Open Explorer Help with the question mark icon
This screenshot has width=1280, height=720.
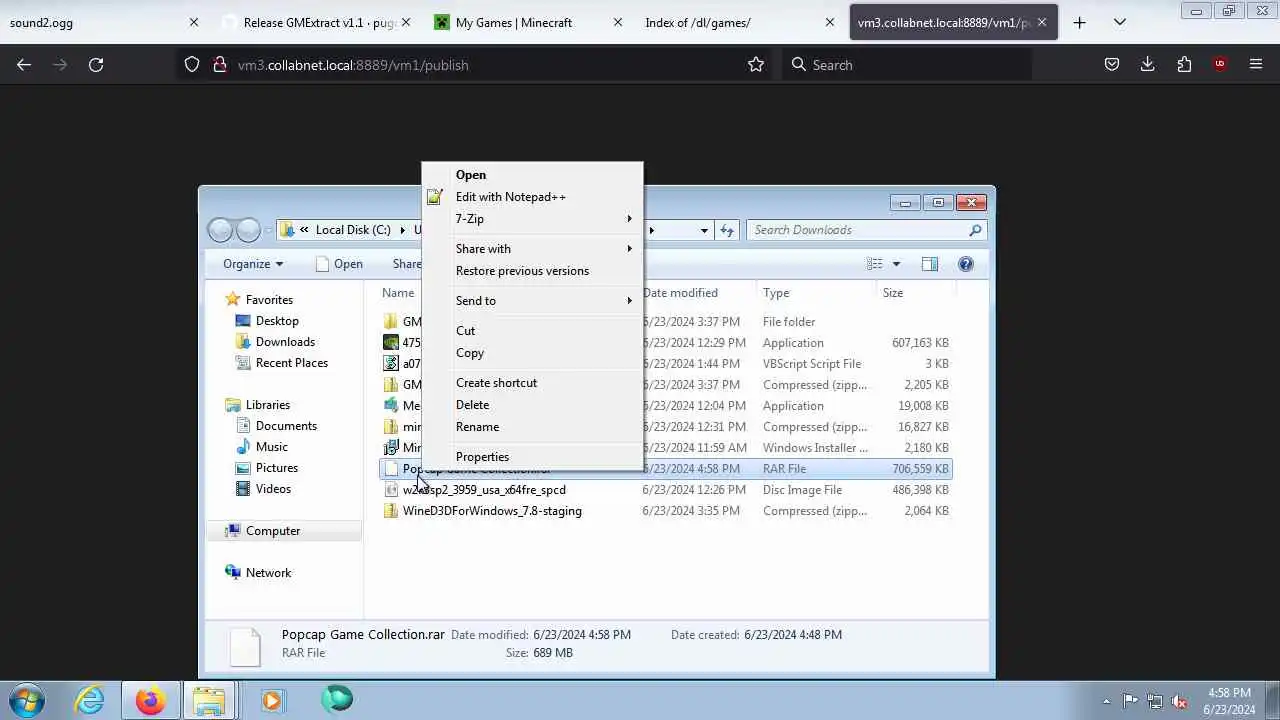[966, 264]
